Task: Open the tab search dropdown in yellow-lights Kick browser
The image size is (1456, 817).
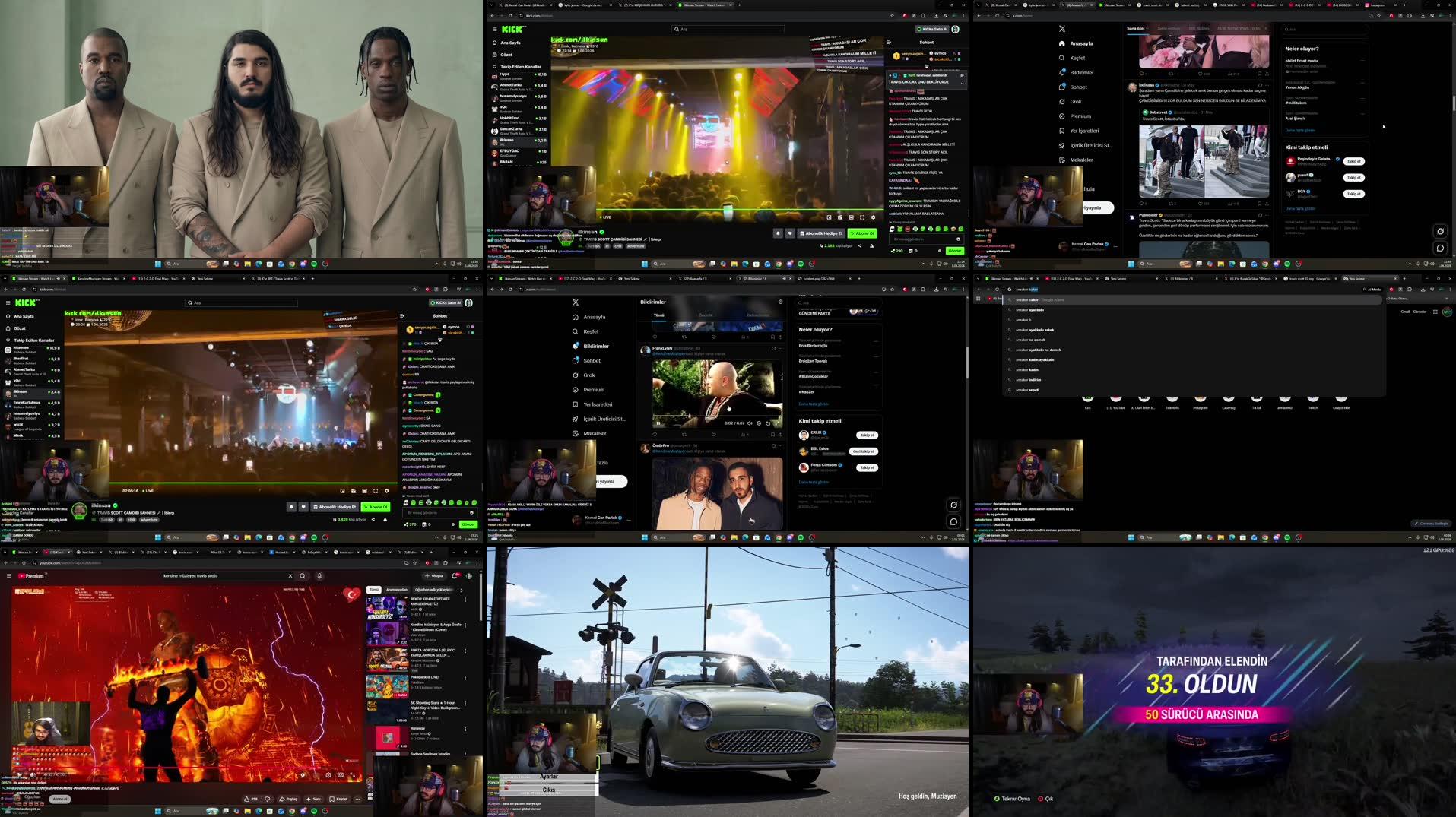Action: point(493,5)
